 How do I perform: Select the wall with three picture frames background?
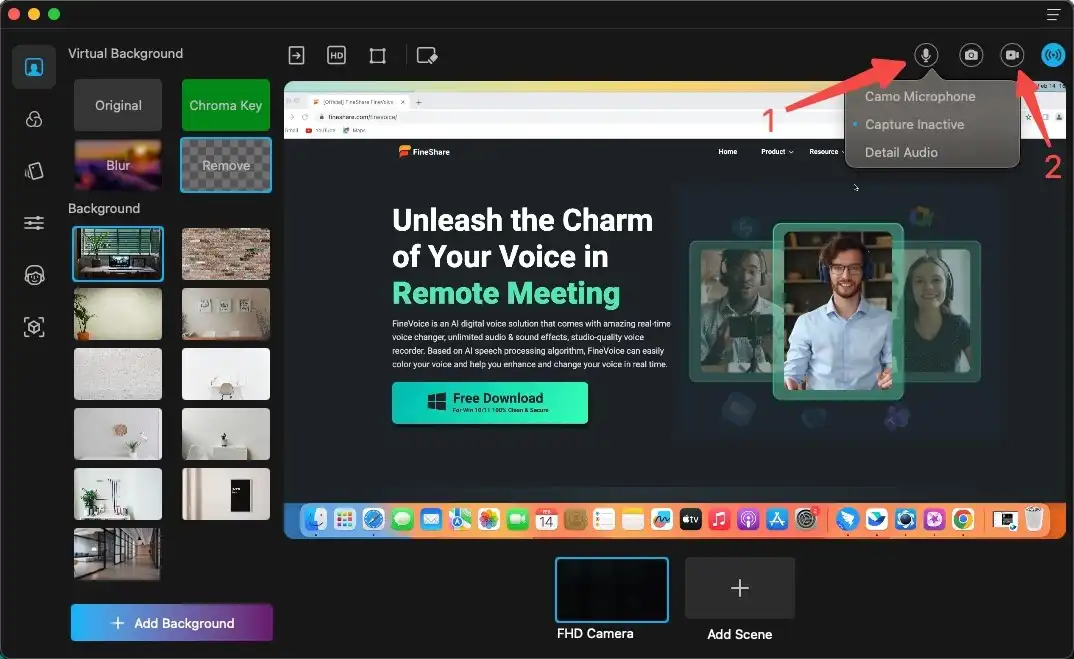[x=225, y=314]
